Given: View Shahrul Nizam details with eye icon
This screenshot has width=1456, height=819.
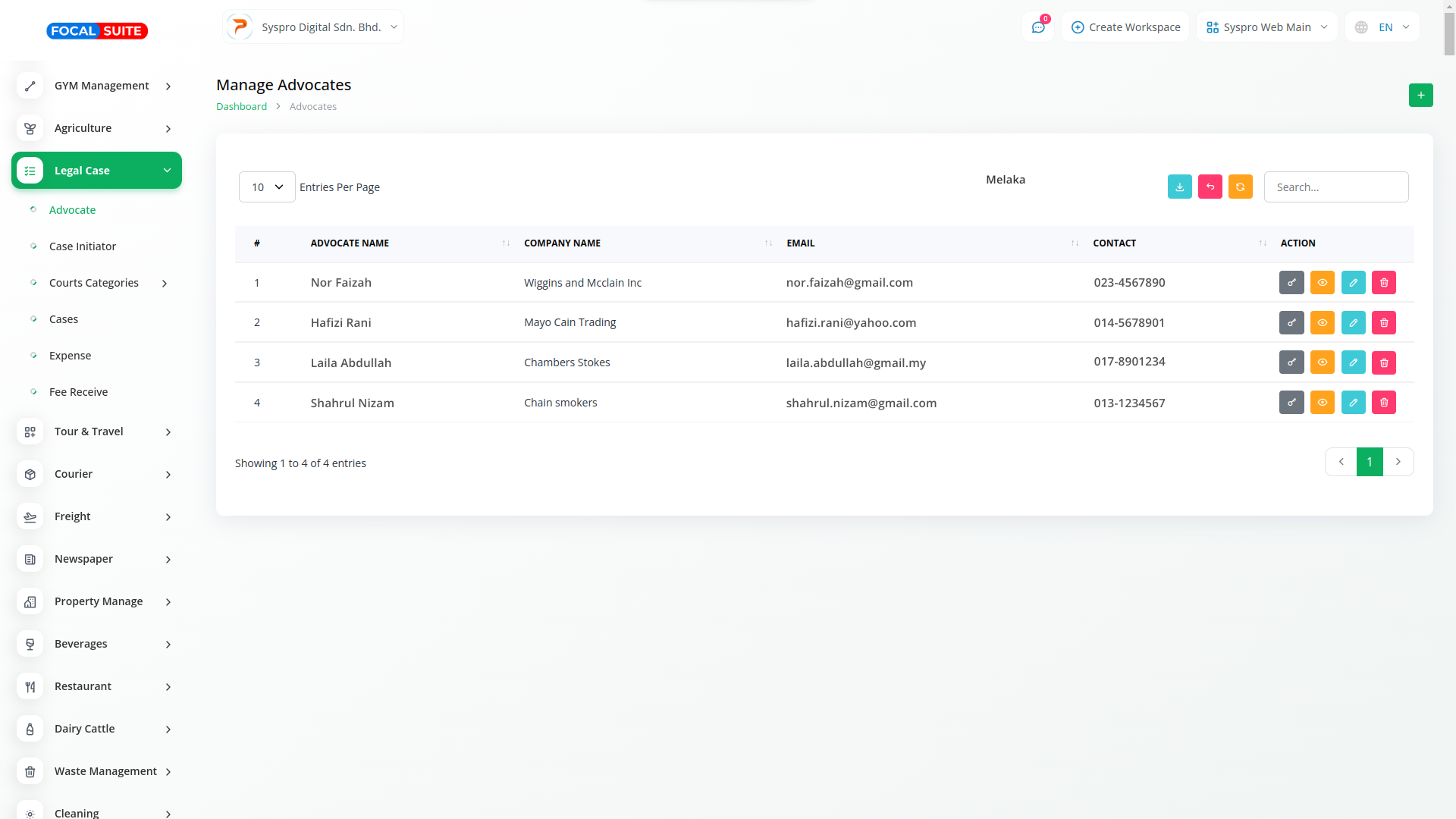Looking at the screenshot, I should 1322,403.
